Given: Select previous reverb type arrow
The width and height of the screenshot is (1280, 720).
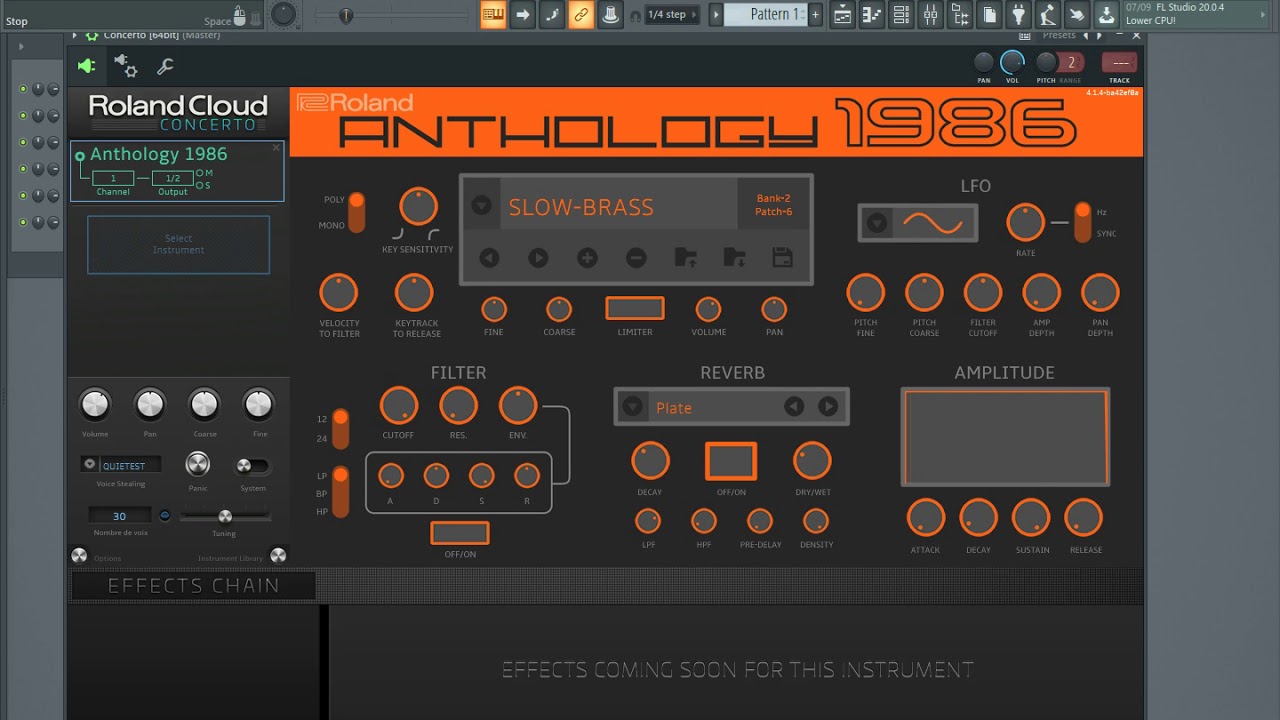Looking at the screenshot, I should click(793, 406).
